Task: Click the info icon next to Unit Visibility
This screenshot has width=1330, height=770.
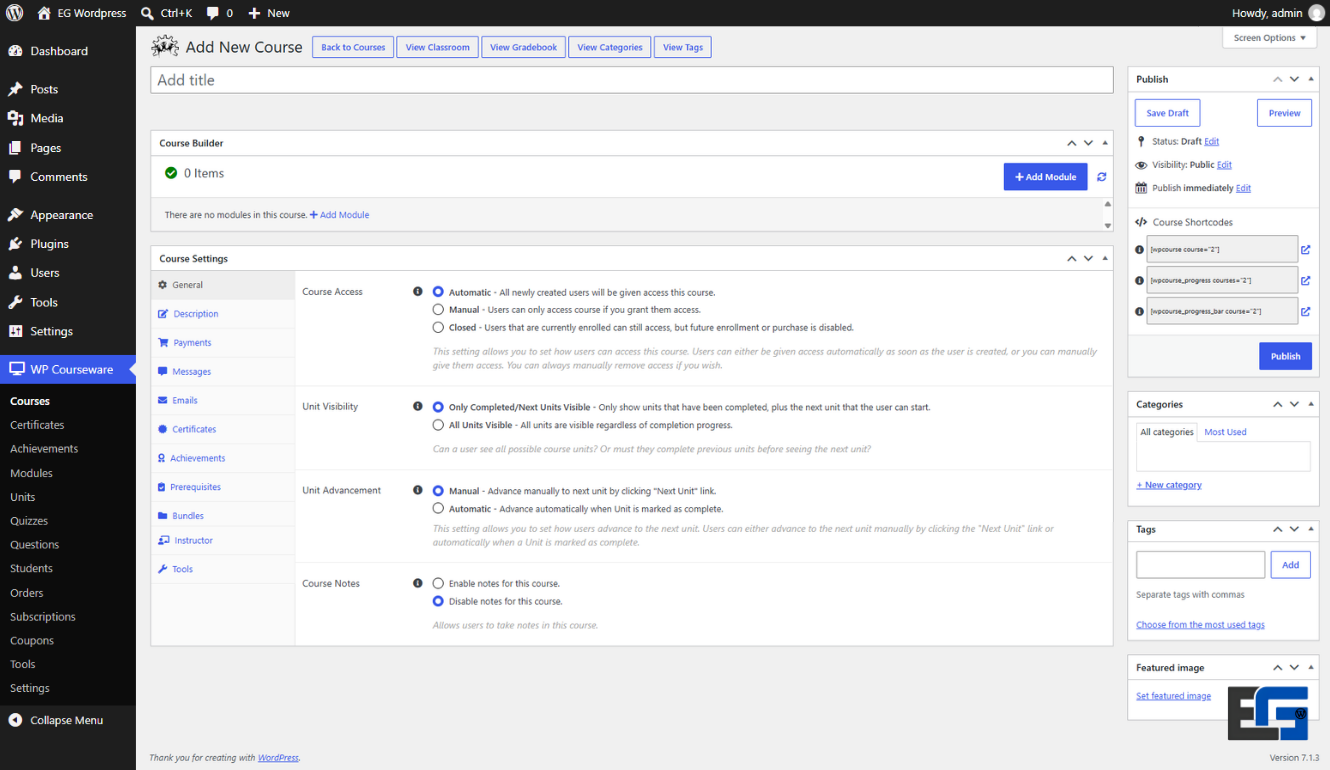Action: click(418, 407)
